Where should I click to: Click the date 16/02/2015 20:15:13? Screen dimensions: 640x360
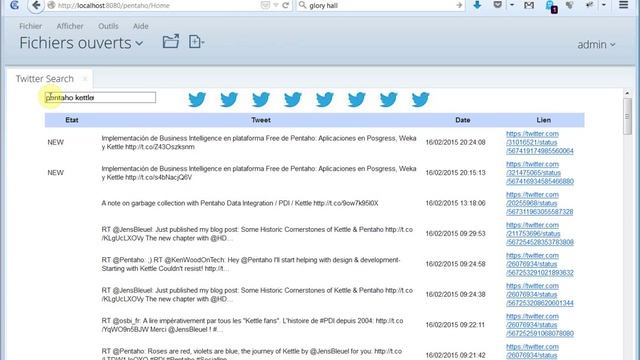point(456,173)
